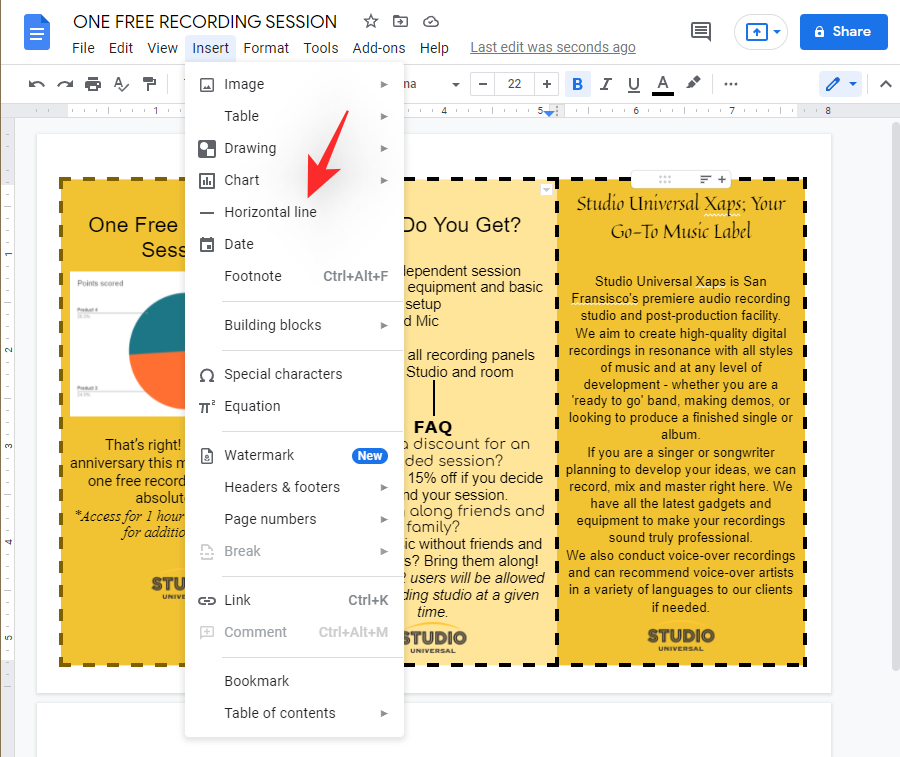Expand Headers & footers submenu
The width and height of the screenshot is (900, 757).
294,487
